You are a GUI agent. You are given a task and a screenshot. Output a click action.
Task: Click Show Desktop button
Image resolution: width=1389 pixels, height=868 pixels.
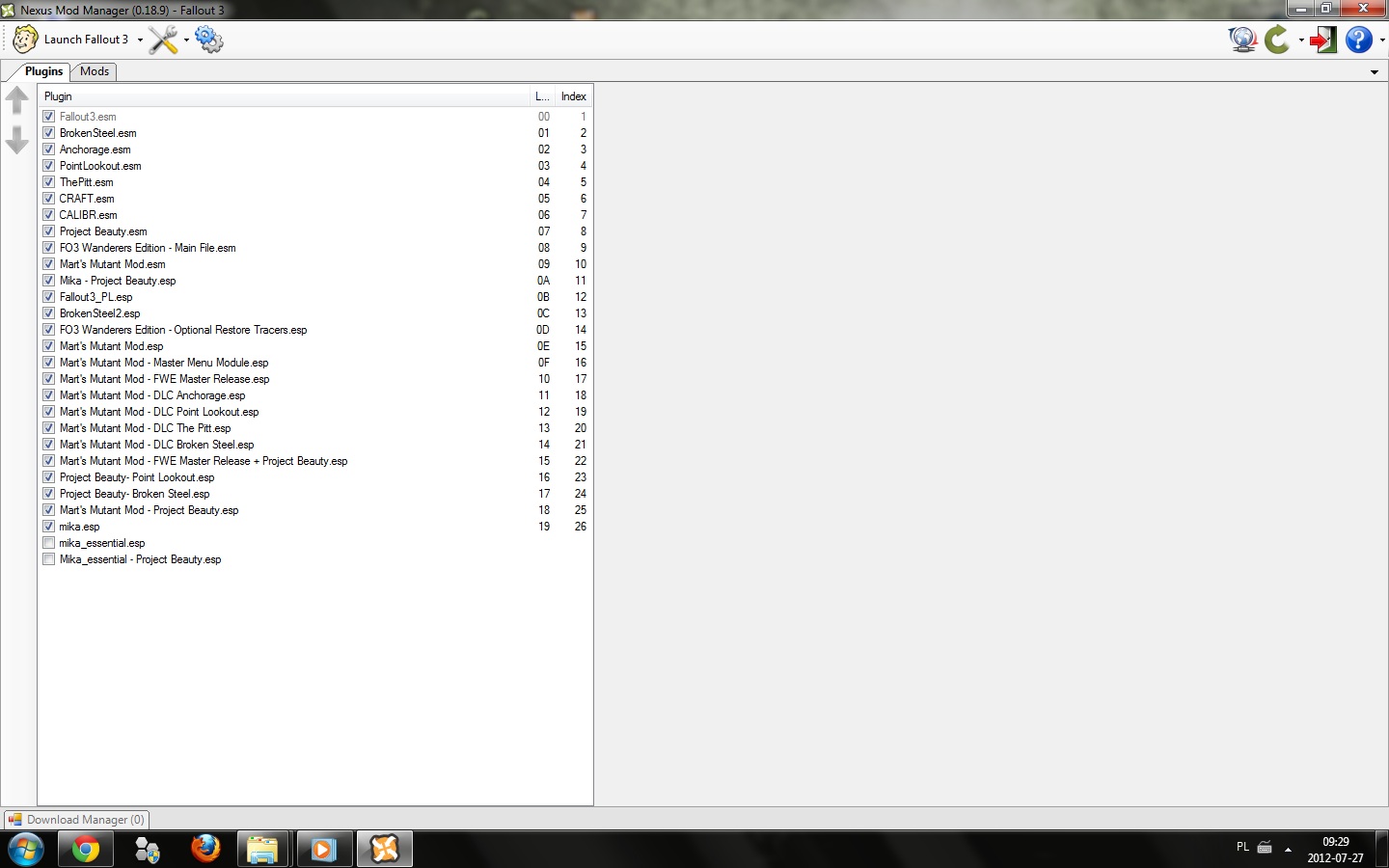tap(1381, 850)
